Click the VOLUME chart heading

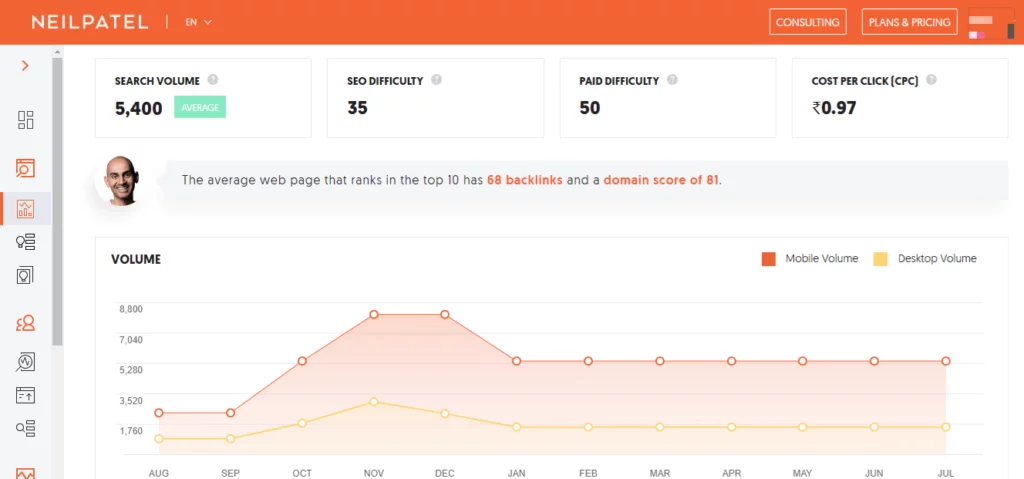pos(136,259)
